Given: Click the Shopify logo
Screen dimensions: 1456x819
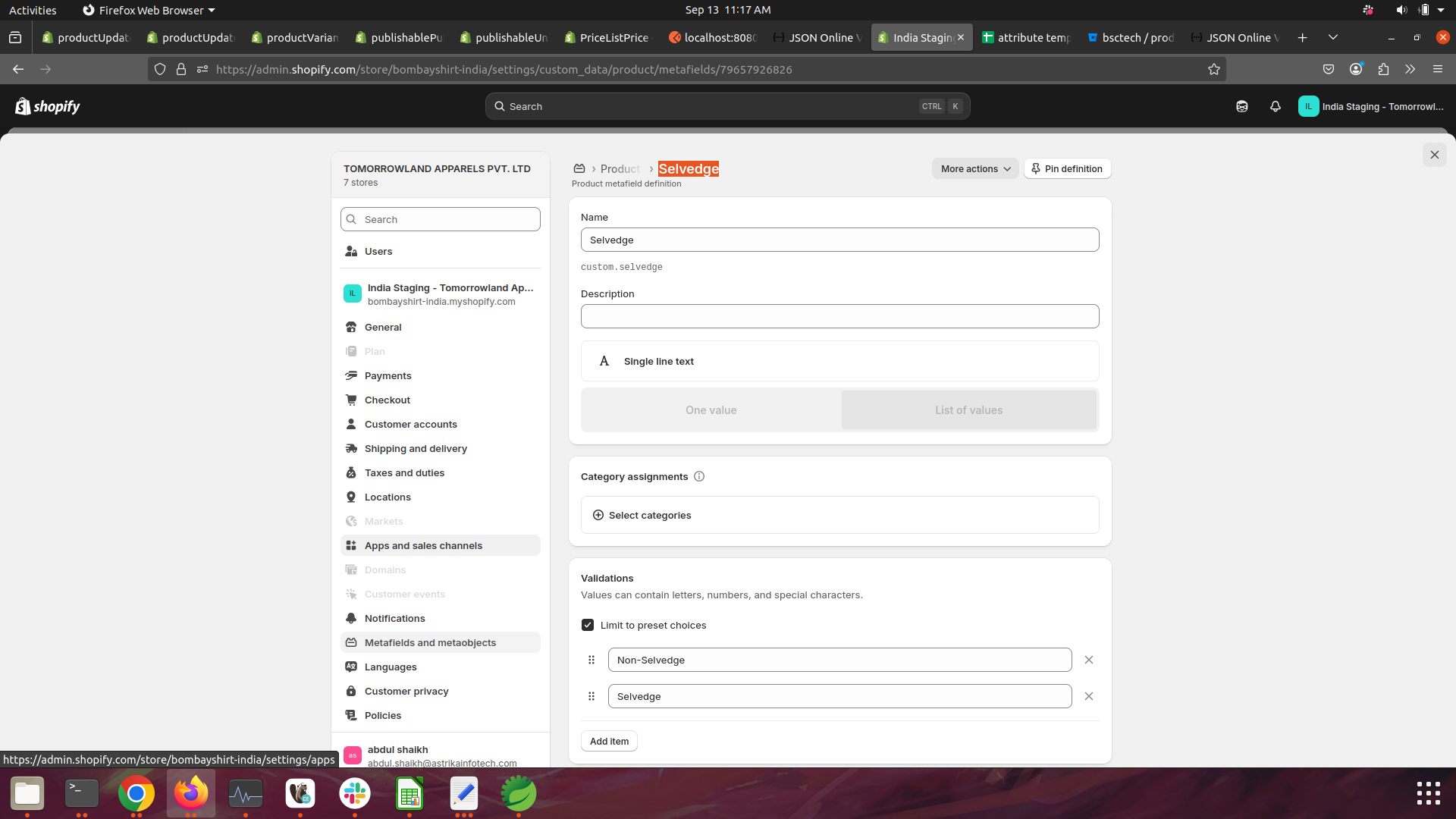Looking at the screenshot, I should point(48,107).
